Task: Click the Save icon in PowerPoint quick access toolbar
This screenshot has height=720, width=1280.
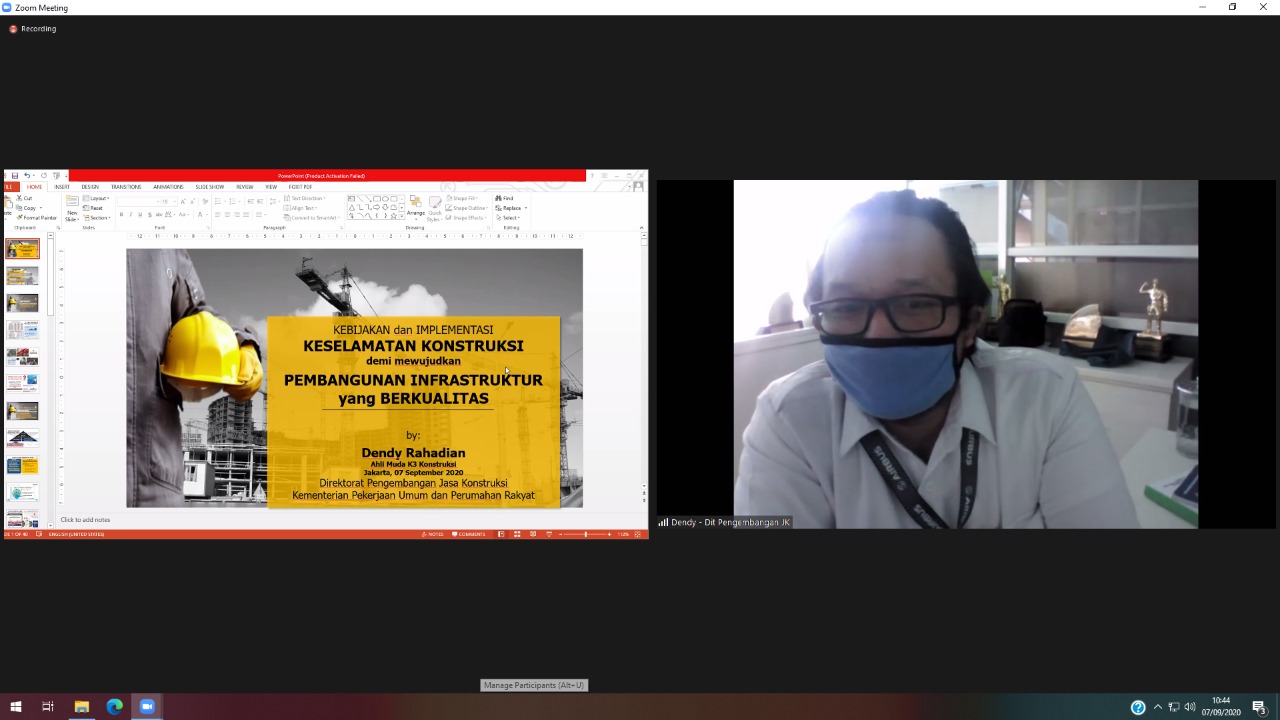Action: click(x=15, y=176)
